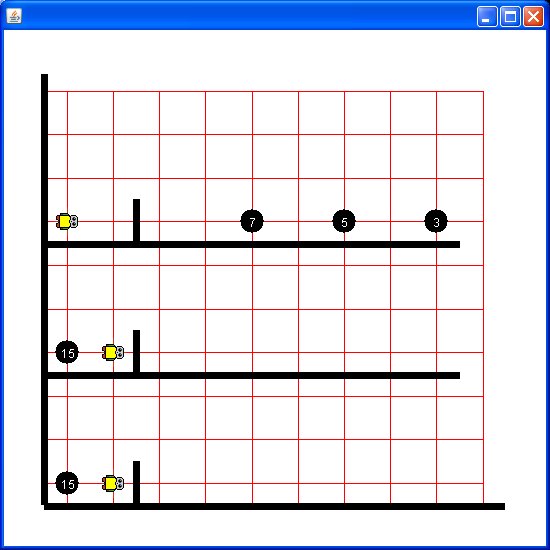
Task: Click the tall left boundary wall
Action: tap(45, 289)
